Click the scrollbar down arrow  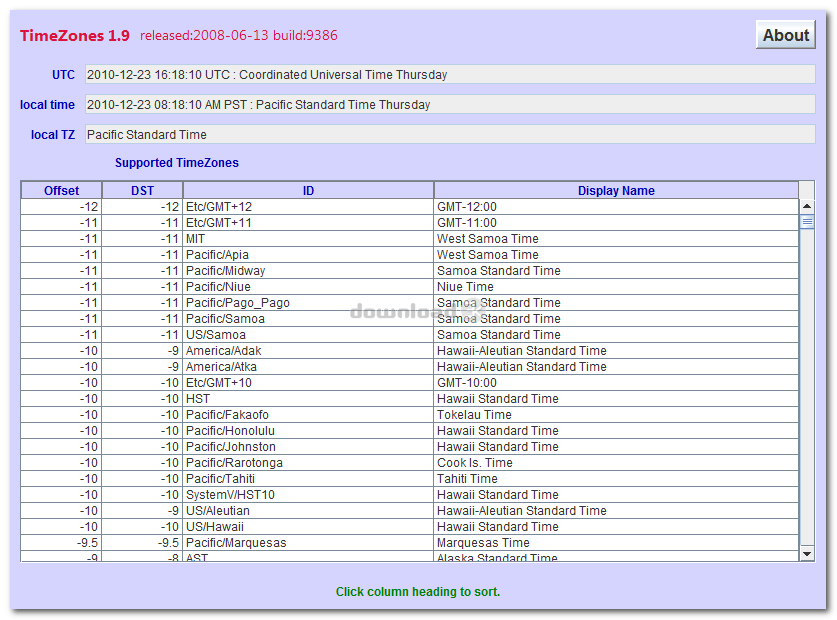(x=807, y=554)
